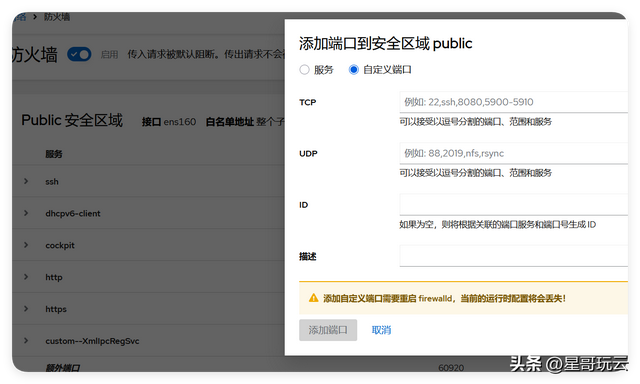Click the custom--XmlIpcRegSvc service name
Image resolution: width=640 pixels, height=384 pixels.
coord(92,341)
